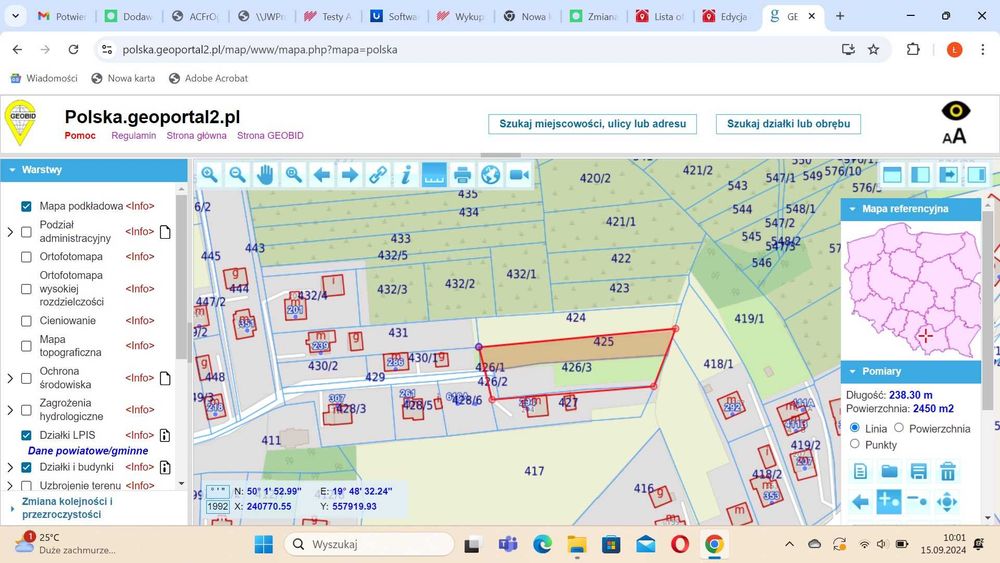Viewport: 1000px width, 563px height.
Task: Select the Powierzchnia radio button
Action: [899, 428]
